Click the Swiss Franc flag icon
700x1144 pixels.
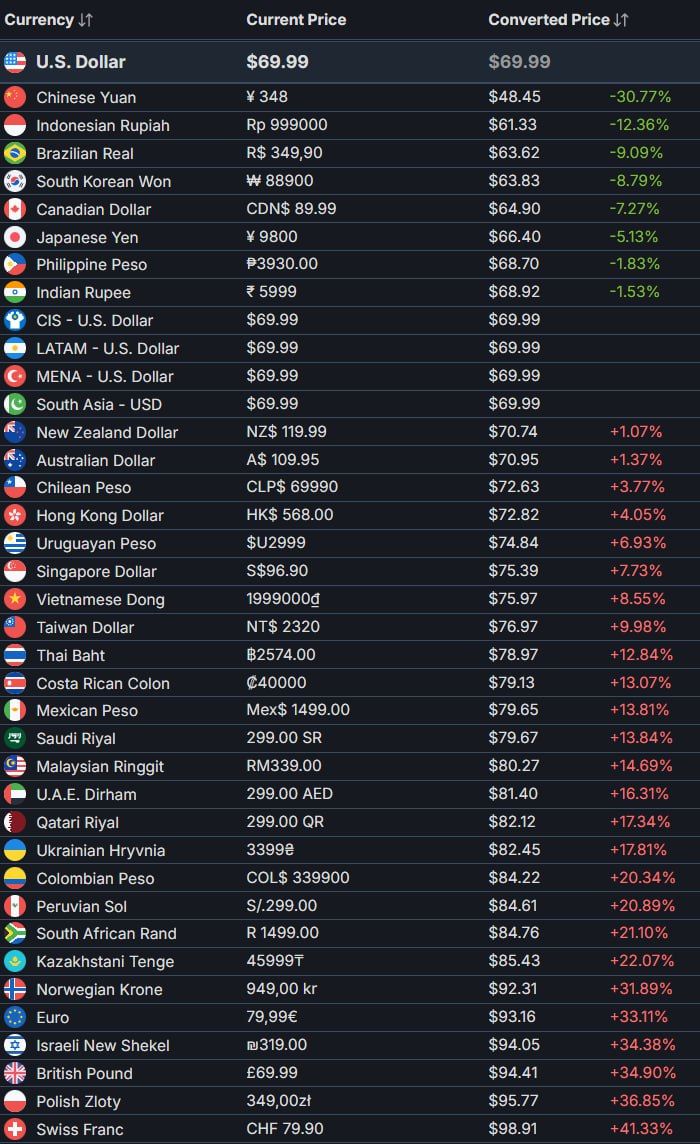pos(15,1129)
